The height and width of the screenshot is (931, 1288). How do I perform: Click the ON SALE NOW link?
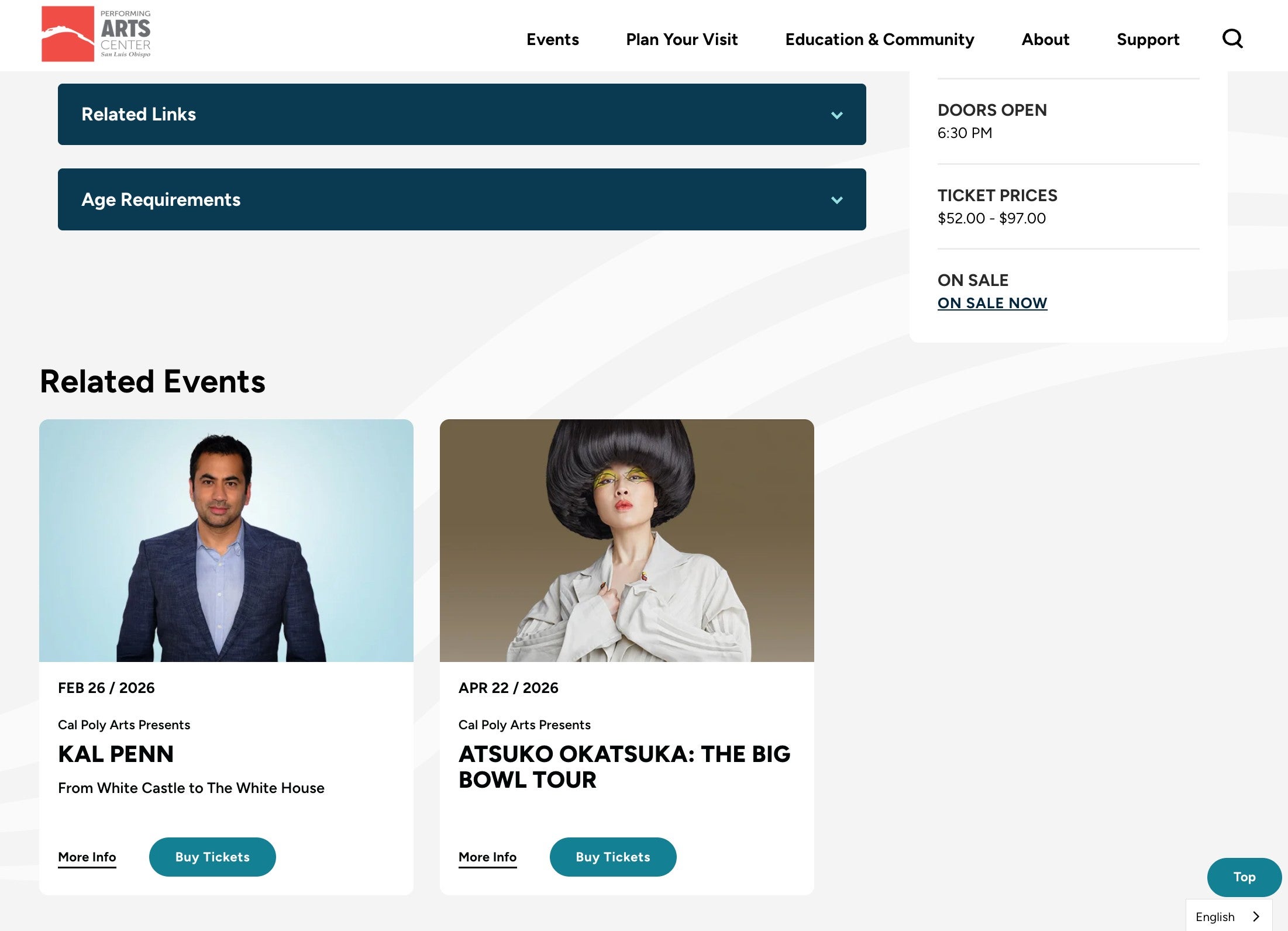point(992,303)
